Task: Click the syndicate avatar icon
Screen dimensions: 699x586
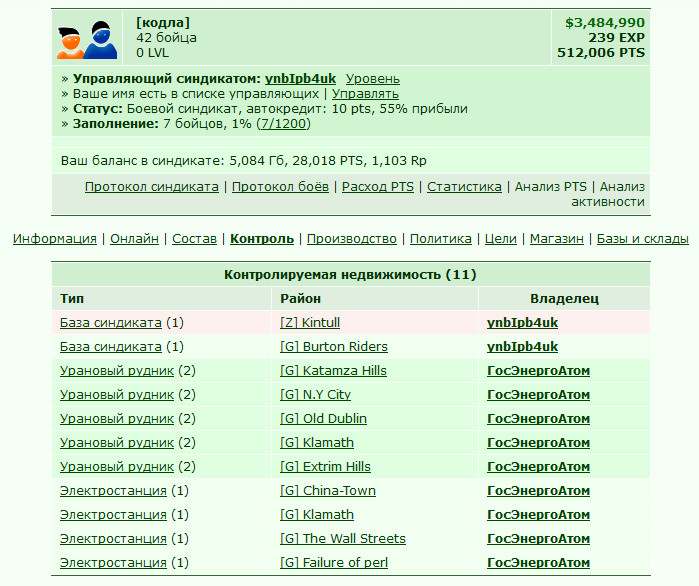Action: pos(87,40)
